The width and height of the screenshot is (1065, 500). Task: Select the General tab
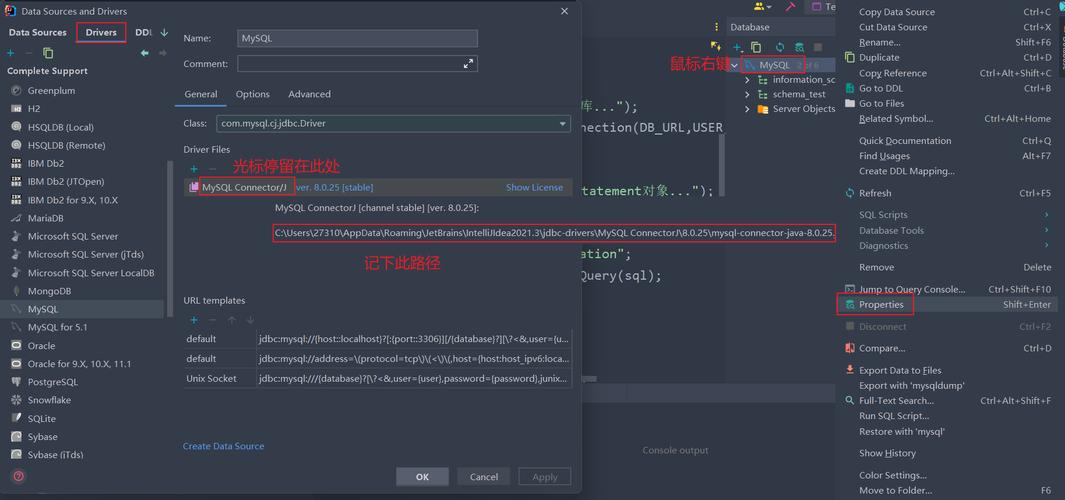coord(200,94)
